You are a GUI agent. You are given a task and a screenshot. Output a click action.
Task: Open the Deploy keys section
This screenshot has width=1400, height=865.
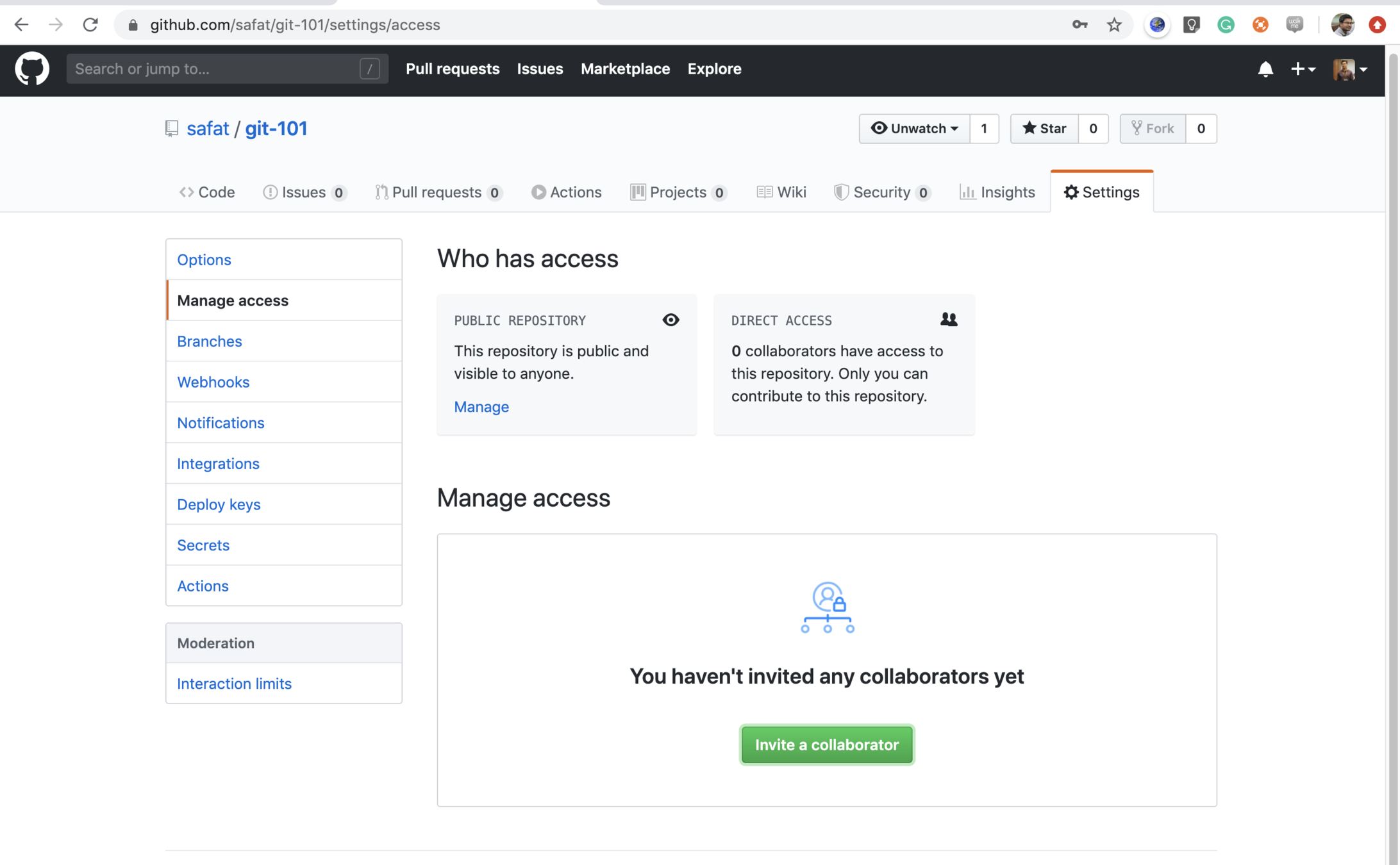pyautogui.click(x=219, y=504)
